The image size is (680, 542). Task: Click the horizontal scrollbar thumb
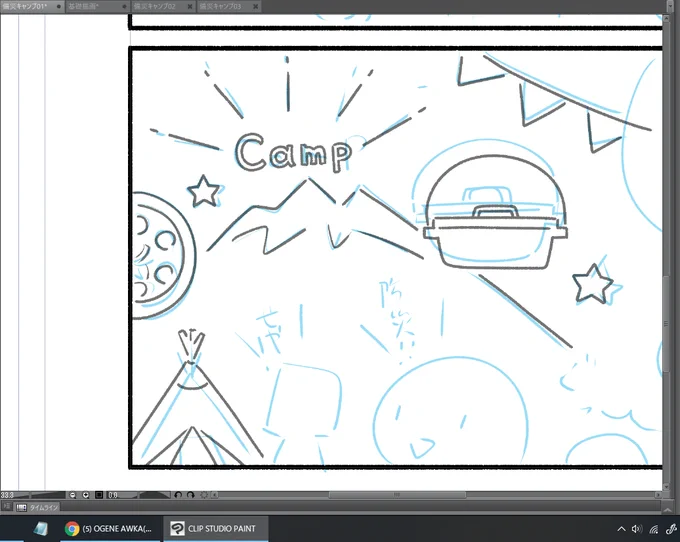click(397, 495)
